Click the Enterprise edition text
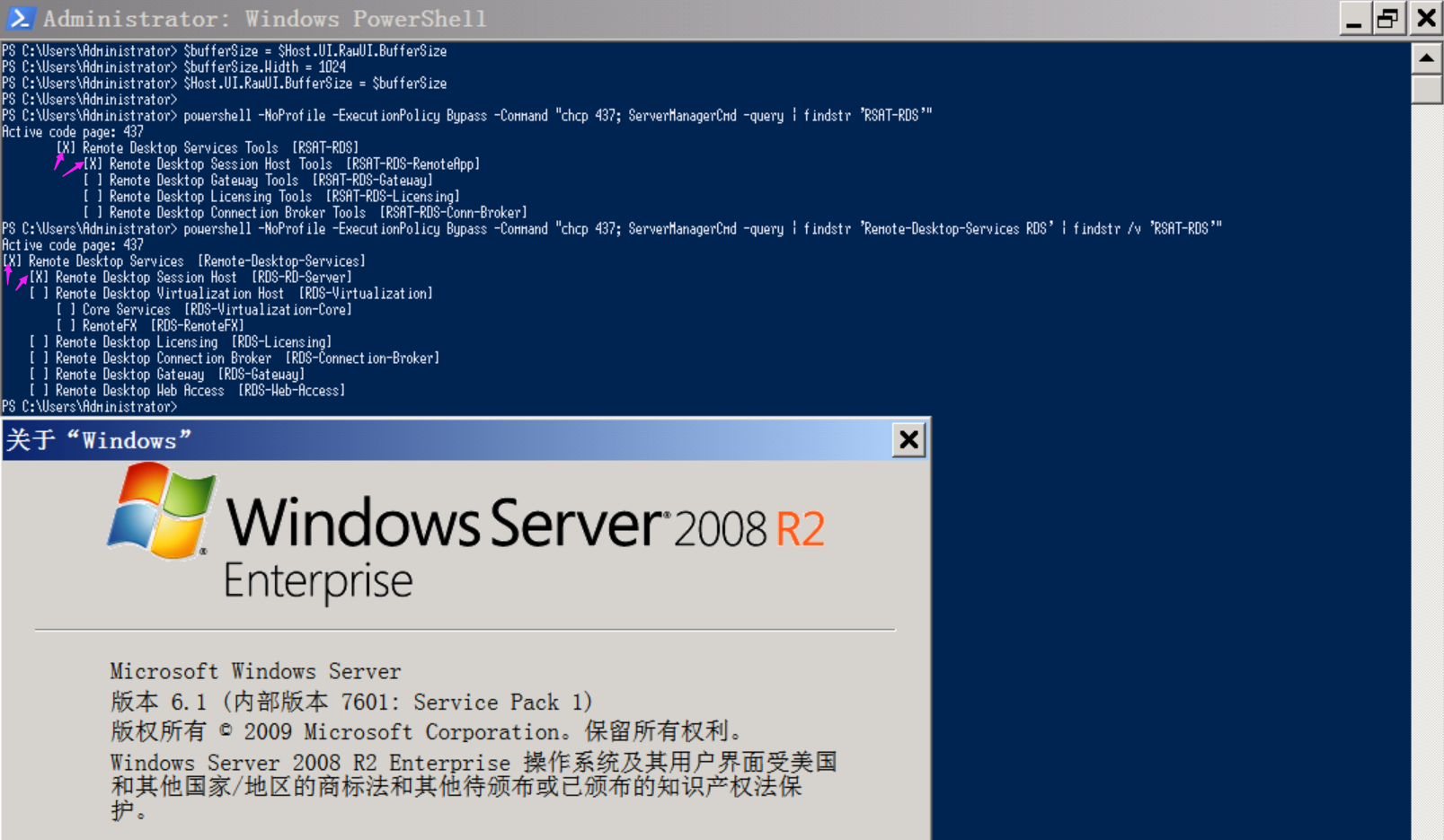This screenshot has height=840, width=1444. (x=318, y=581)
